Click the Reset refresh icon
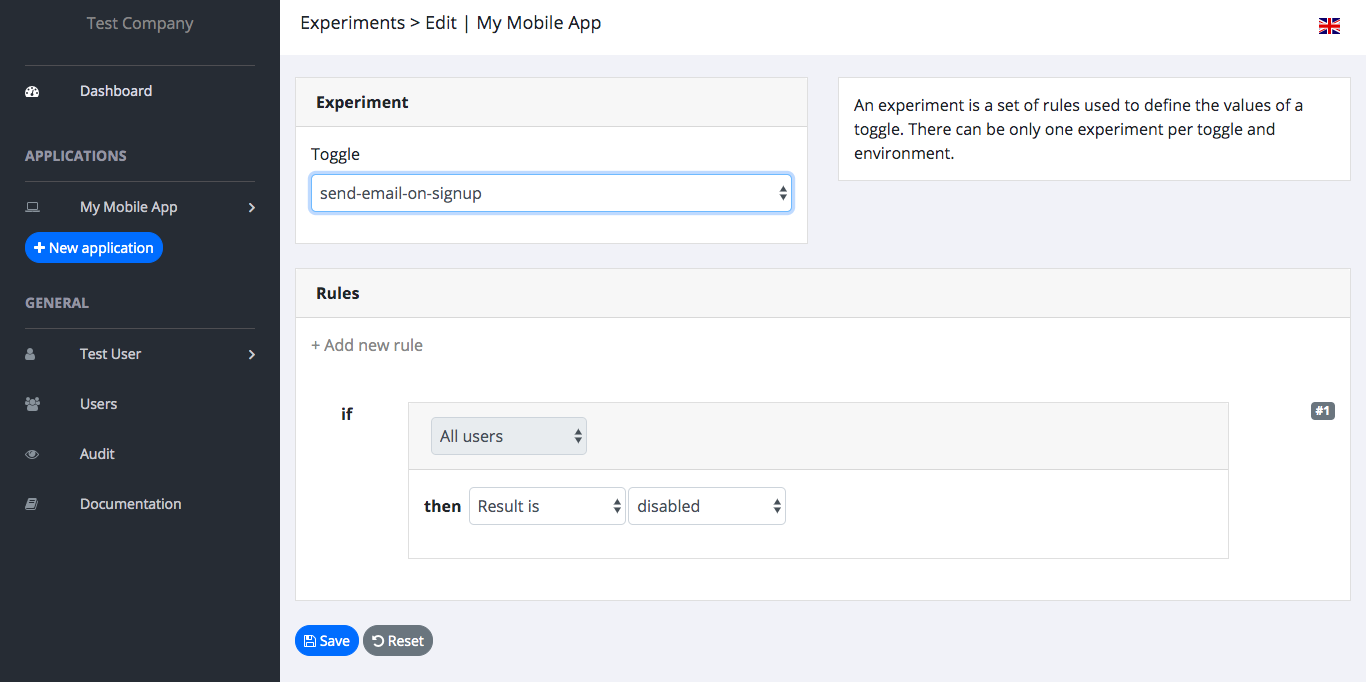 (x=378, y=640)
